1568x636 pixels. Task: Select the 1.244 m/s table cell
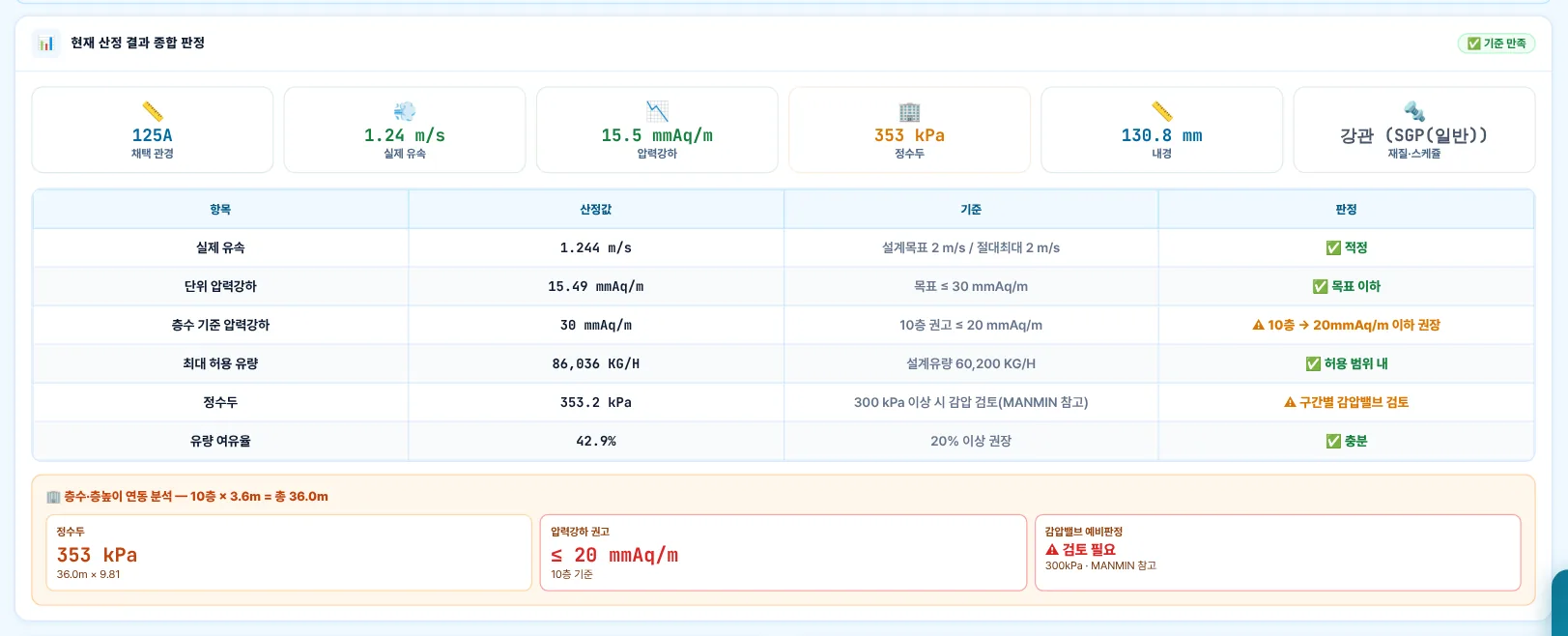596,248
